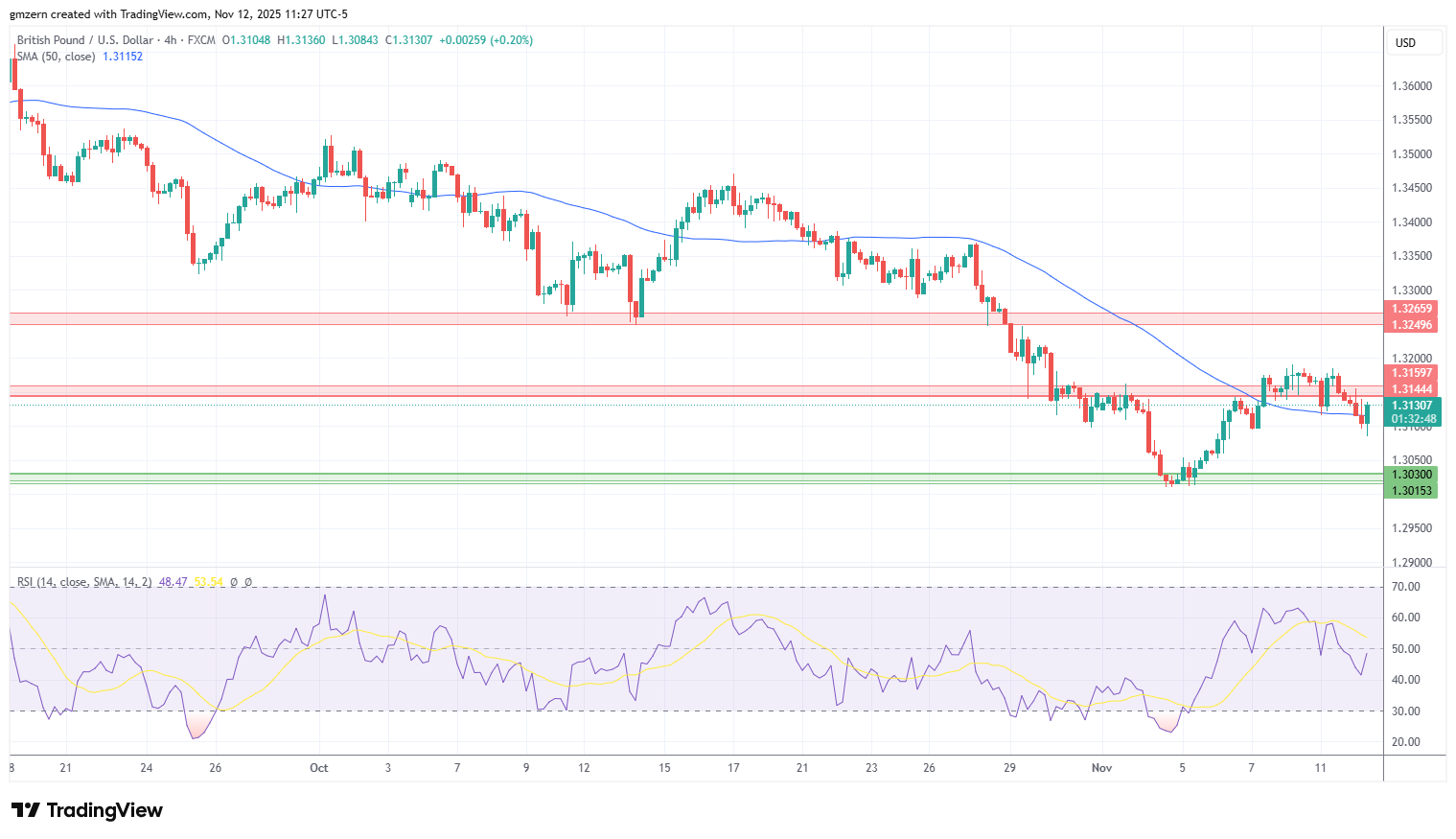Click the bar countdown timer 01:32:48
Viewport: 1456px width, 839px height.
1414,419
